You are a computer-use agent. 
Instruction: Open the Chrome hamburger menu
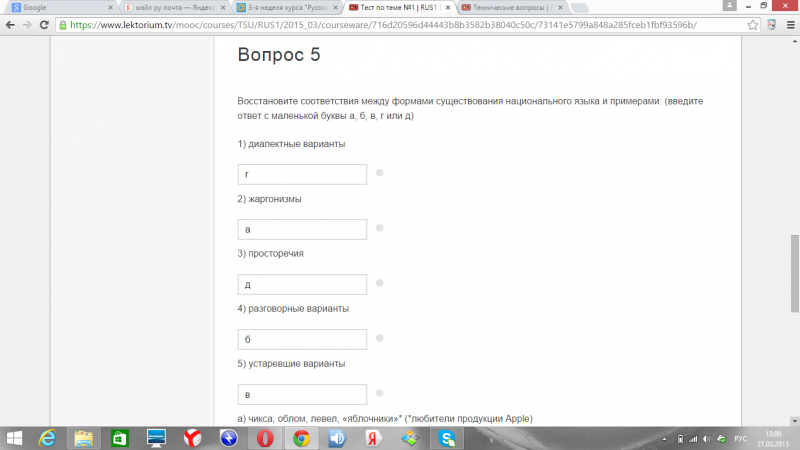tap(790, 25)
